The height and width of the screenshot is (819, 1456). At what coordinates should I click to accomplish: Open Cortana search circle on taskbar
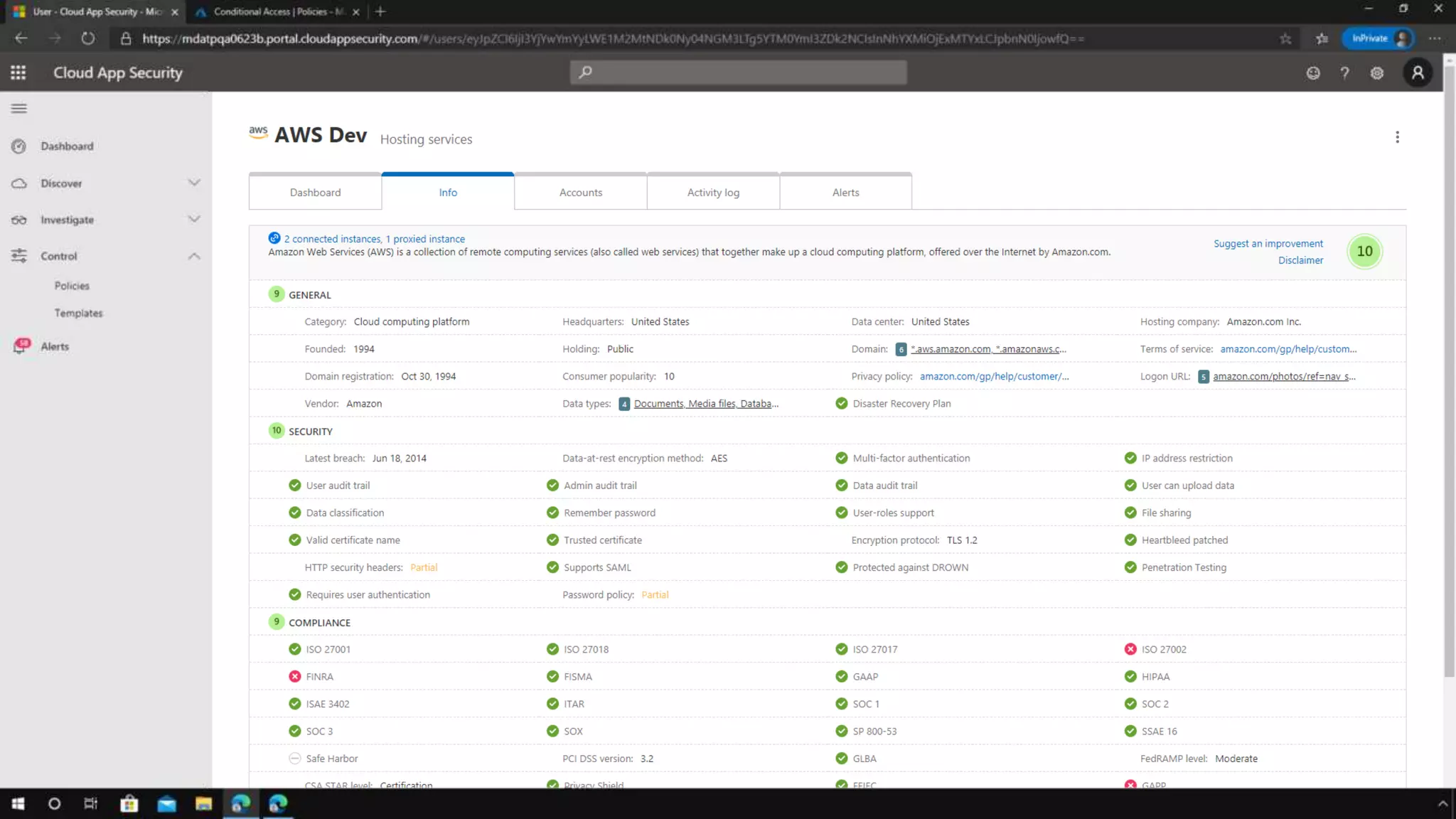(x=54, y=803)
